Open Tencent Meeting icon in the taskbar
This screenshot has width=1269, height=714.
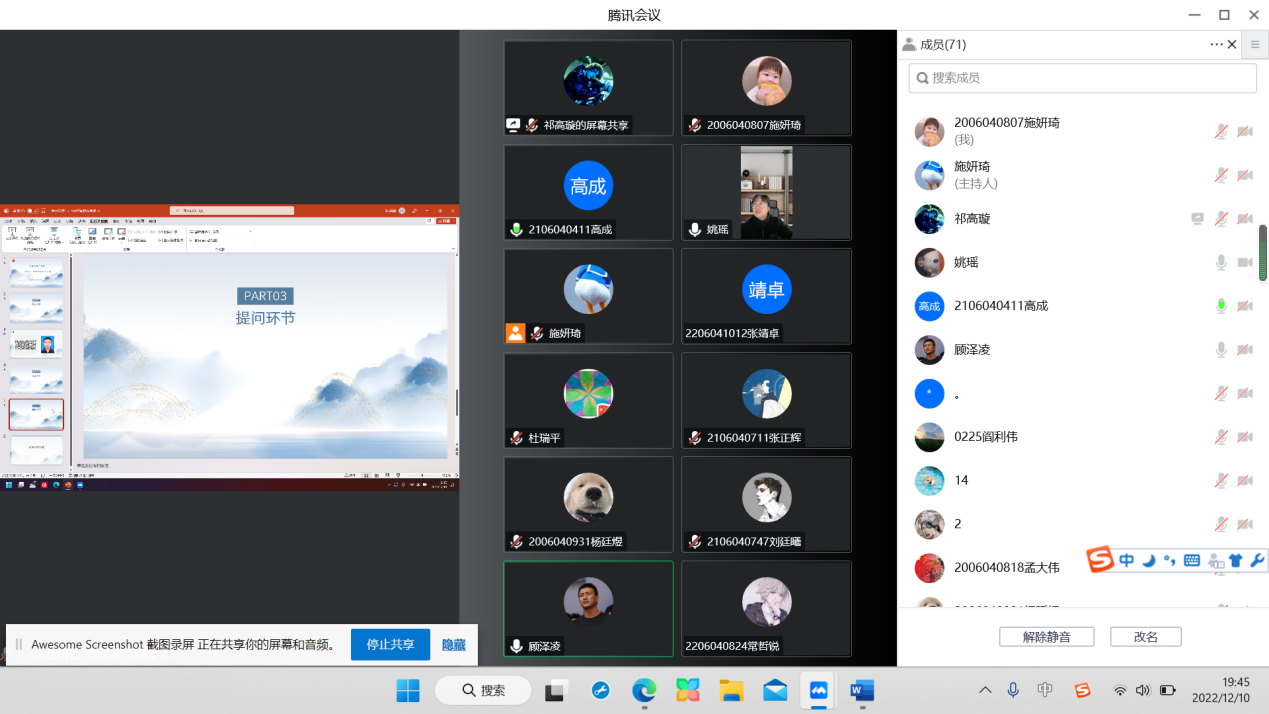point(818,690)
